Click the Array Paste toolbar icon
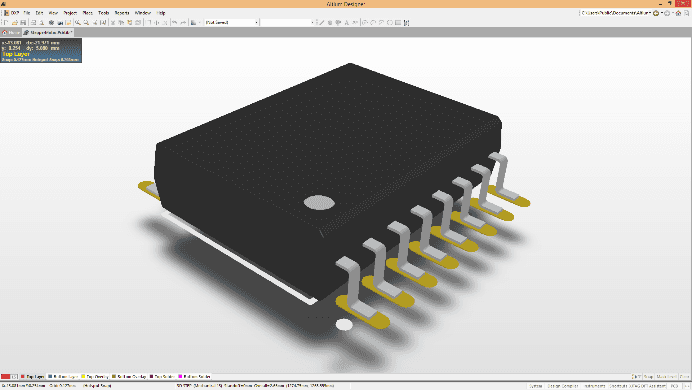The image size is (692, 390). click(x=406, y=22)
